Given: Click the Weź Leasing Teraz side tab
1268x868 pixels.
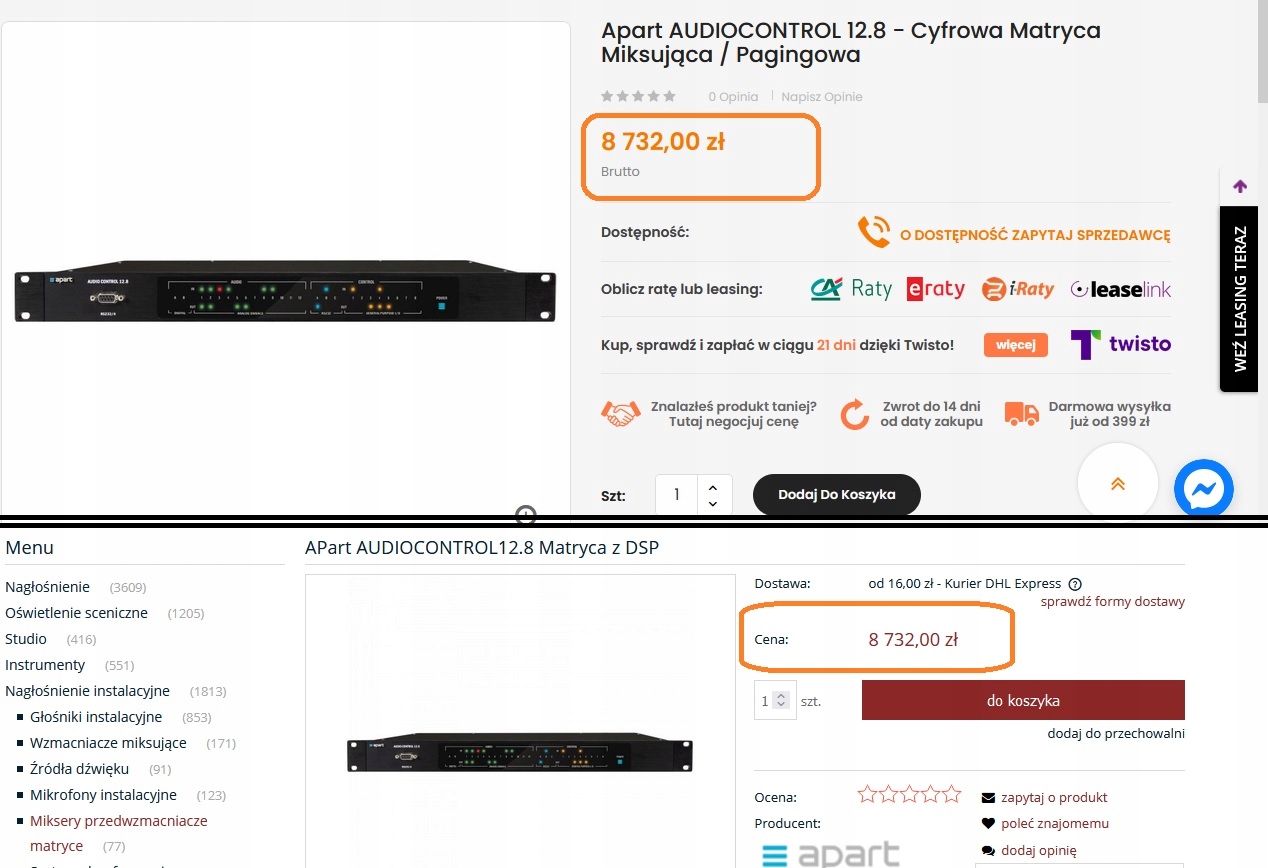Looking at the screenshot, I should click(1241, 298).
